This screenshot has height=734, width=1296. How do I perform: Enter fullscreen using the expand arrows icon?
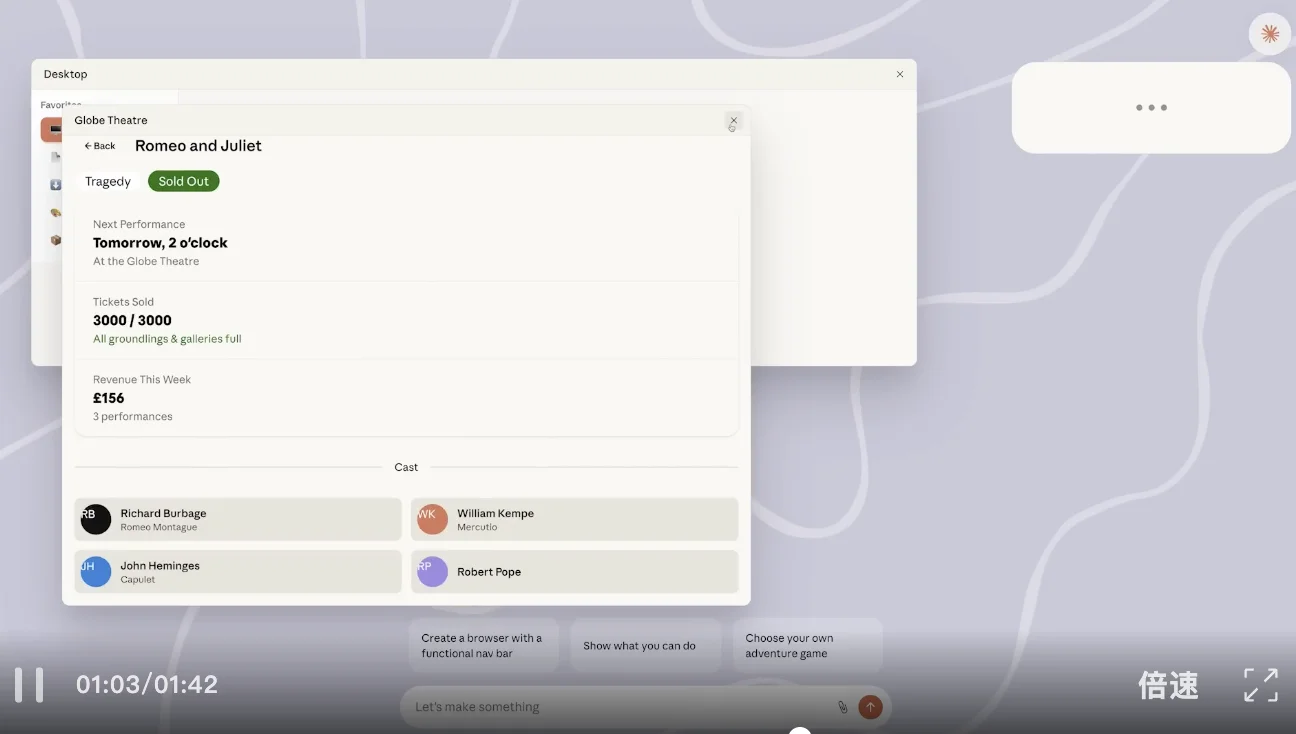point(1260,685)
